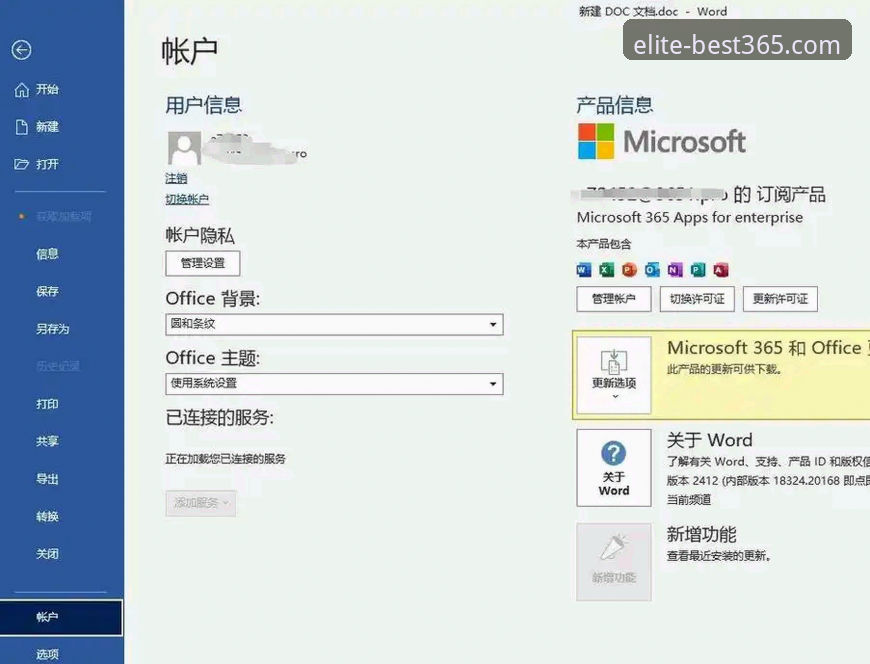Click 管理设置 under 帐户隐私

coord(203,263)
